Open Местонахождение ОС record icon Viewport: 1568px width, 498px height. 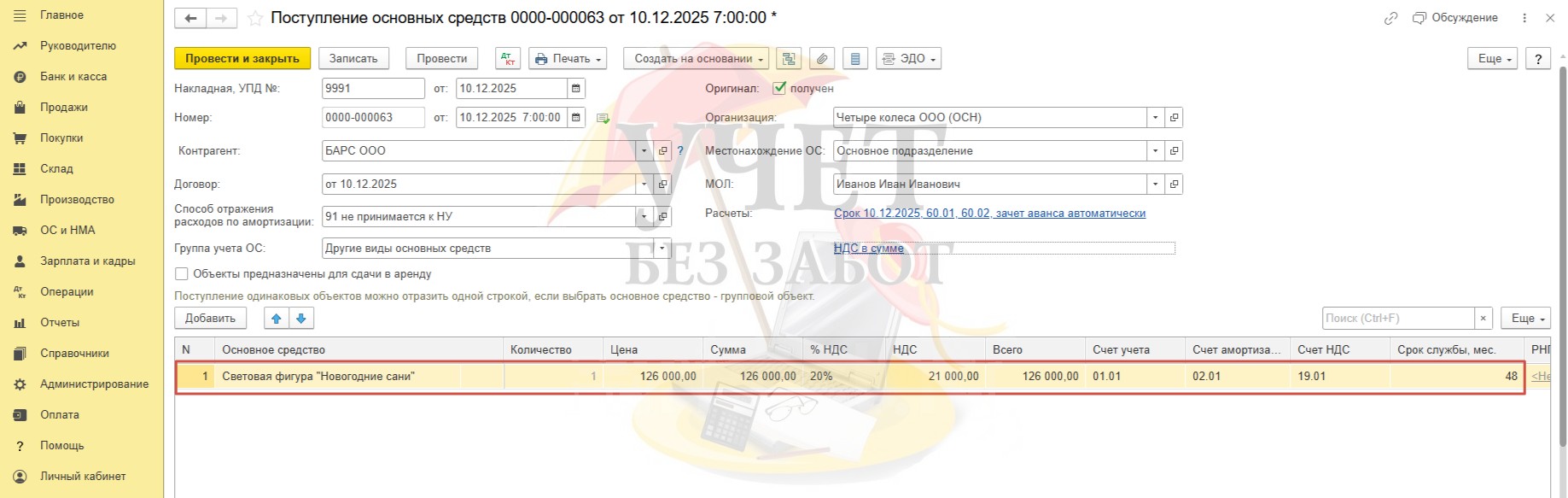1174,150
